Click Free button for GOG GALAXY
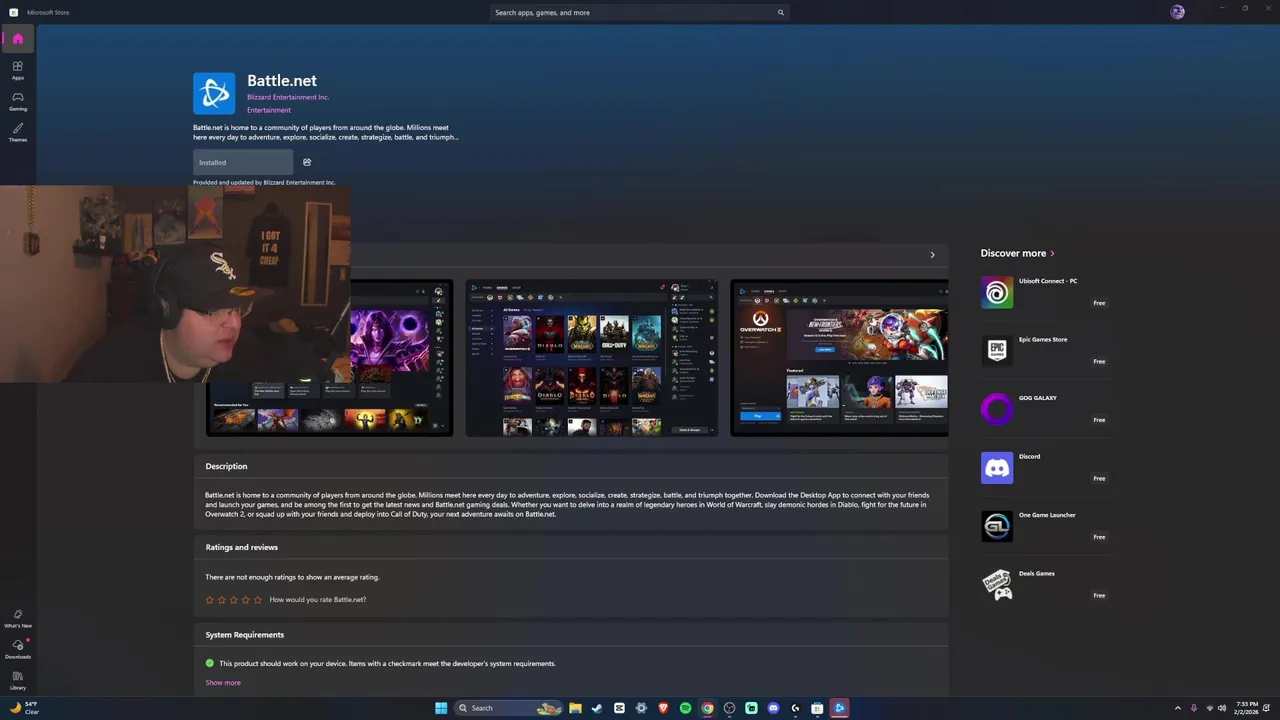Image resolution: width=1280 pixels, height=720 pixels. click(1099, 420)
